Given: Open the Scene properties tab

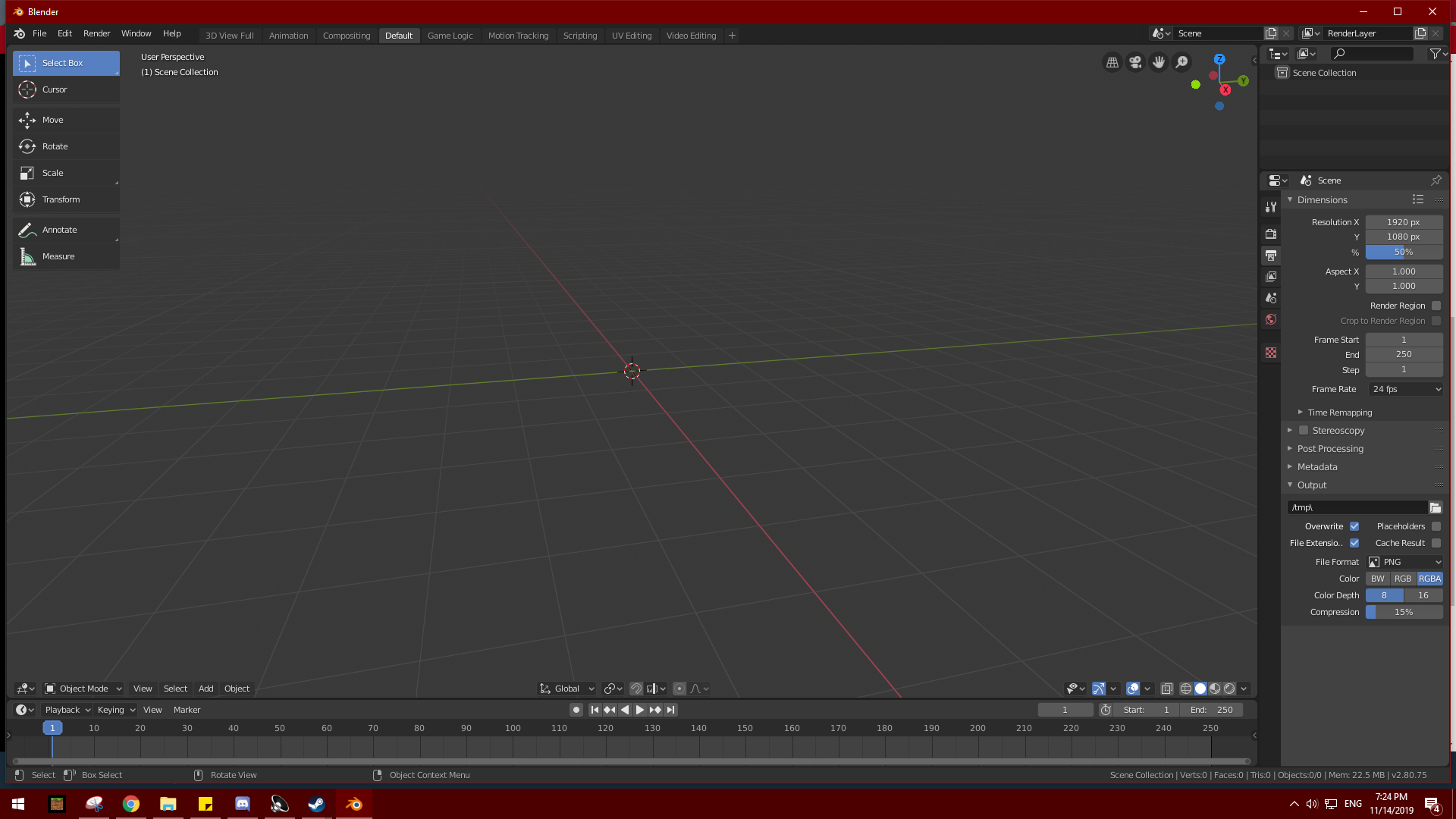Looking at the screenshot, I should coord(1271,298).
